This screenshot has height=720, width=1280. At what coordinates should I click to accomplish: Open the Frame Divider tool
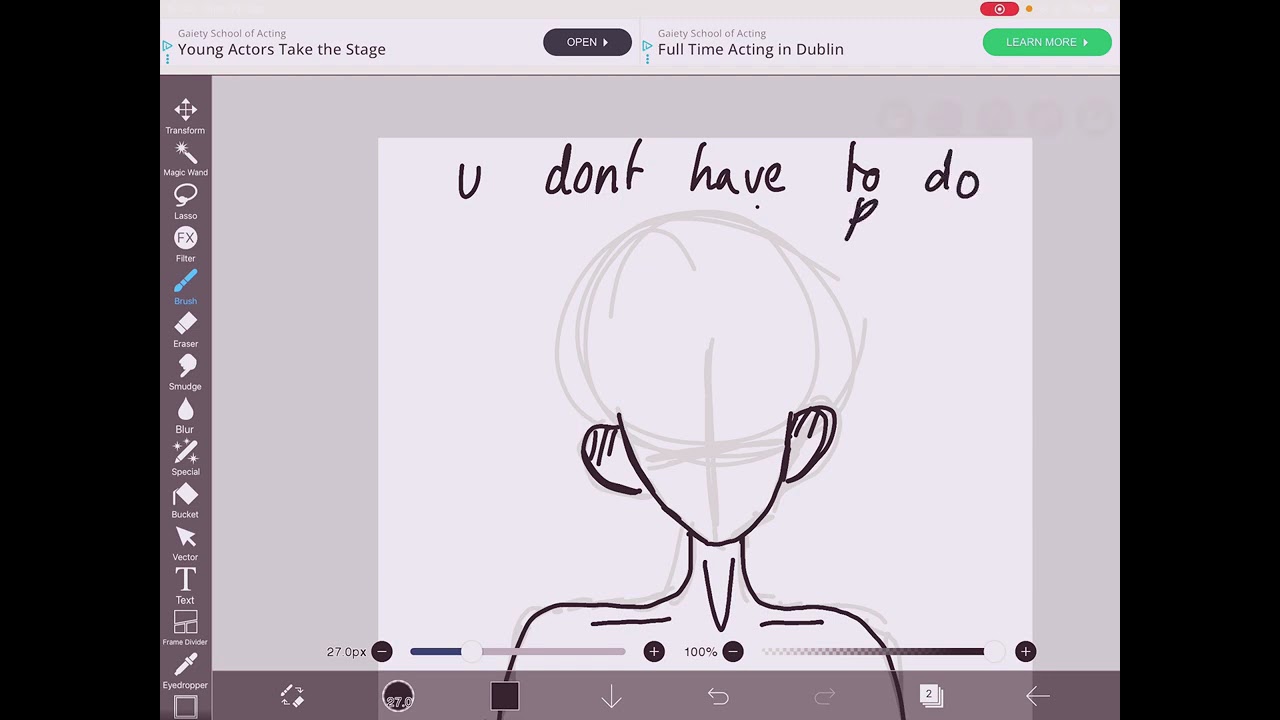(185, 629)
